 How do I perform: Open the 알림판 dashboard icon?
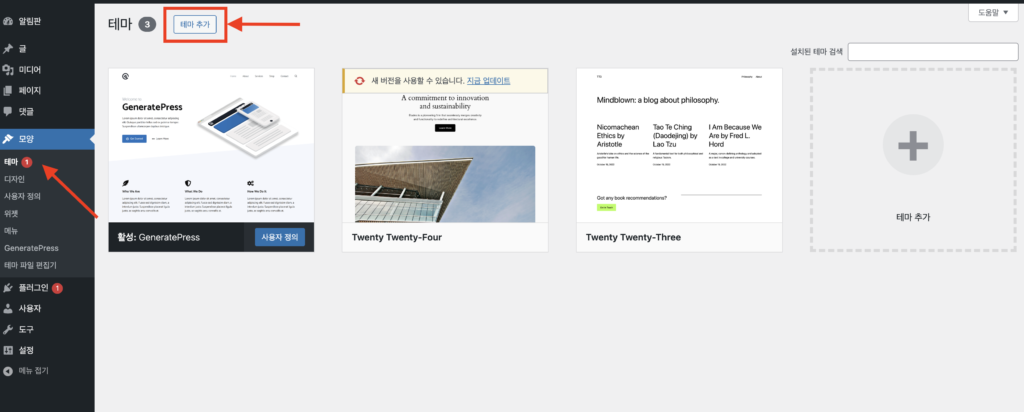(x=8, y=22)
